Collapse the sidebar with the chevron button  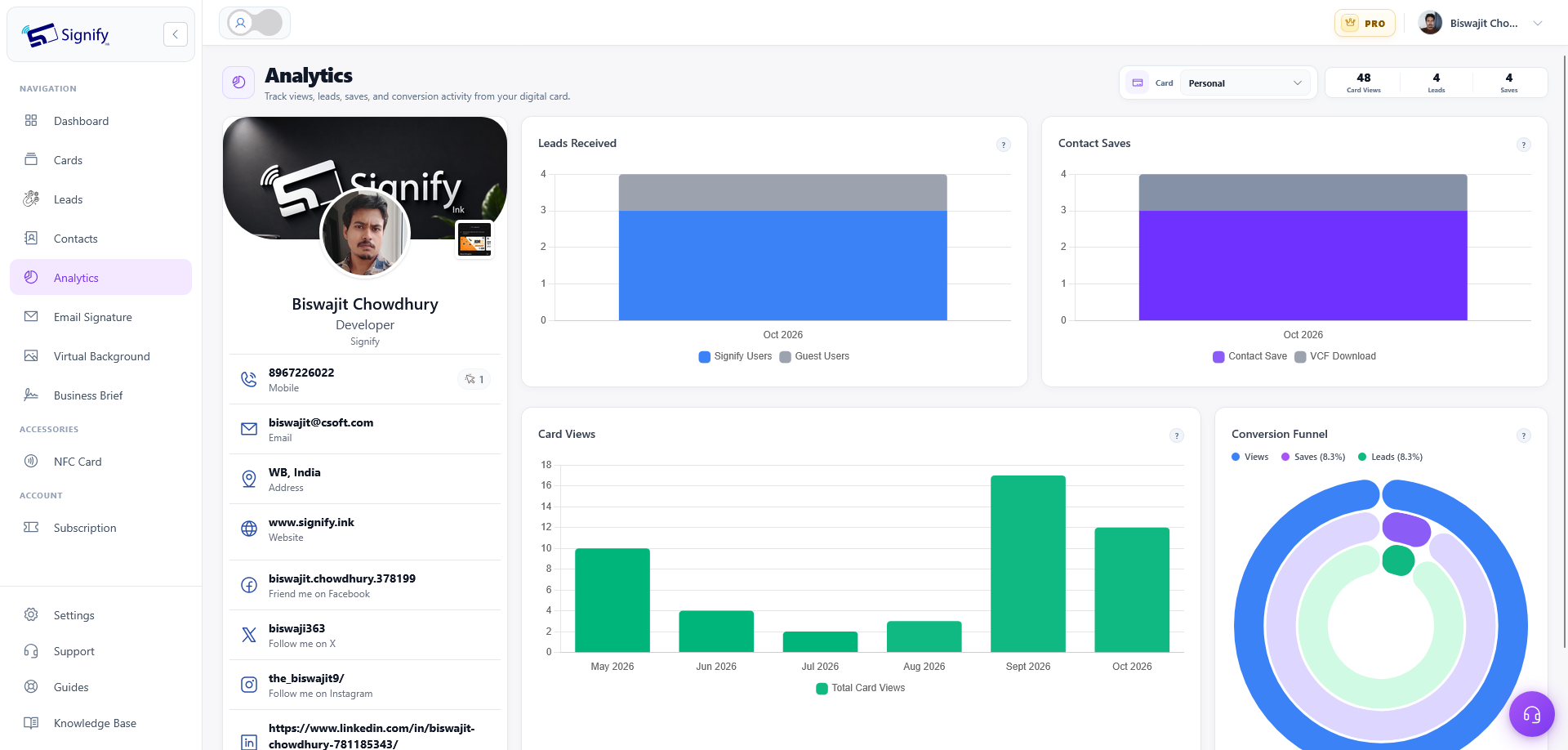176,34
